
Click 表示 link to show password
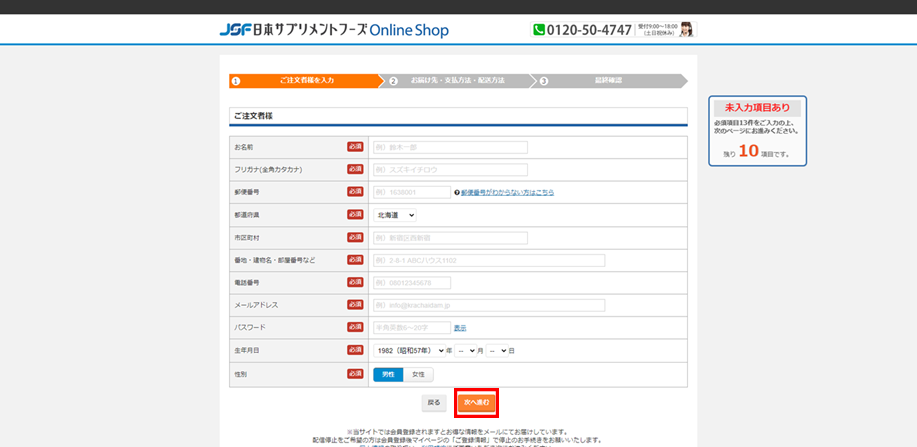click(x=460, y=328)
